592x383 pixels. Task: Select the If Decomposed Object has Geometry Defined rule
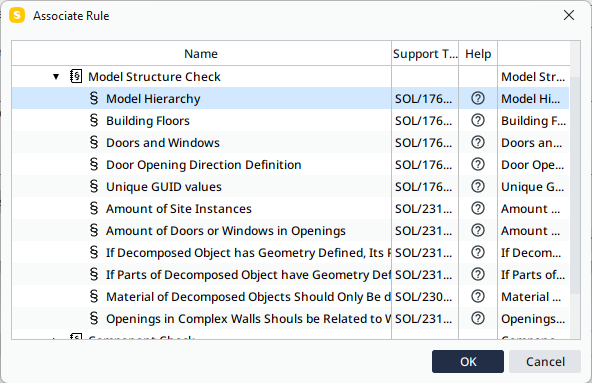click(290, 252)
